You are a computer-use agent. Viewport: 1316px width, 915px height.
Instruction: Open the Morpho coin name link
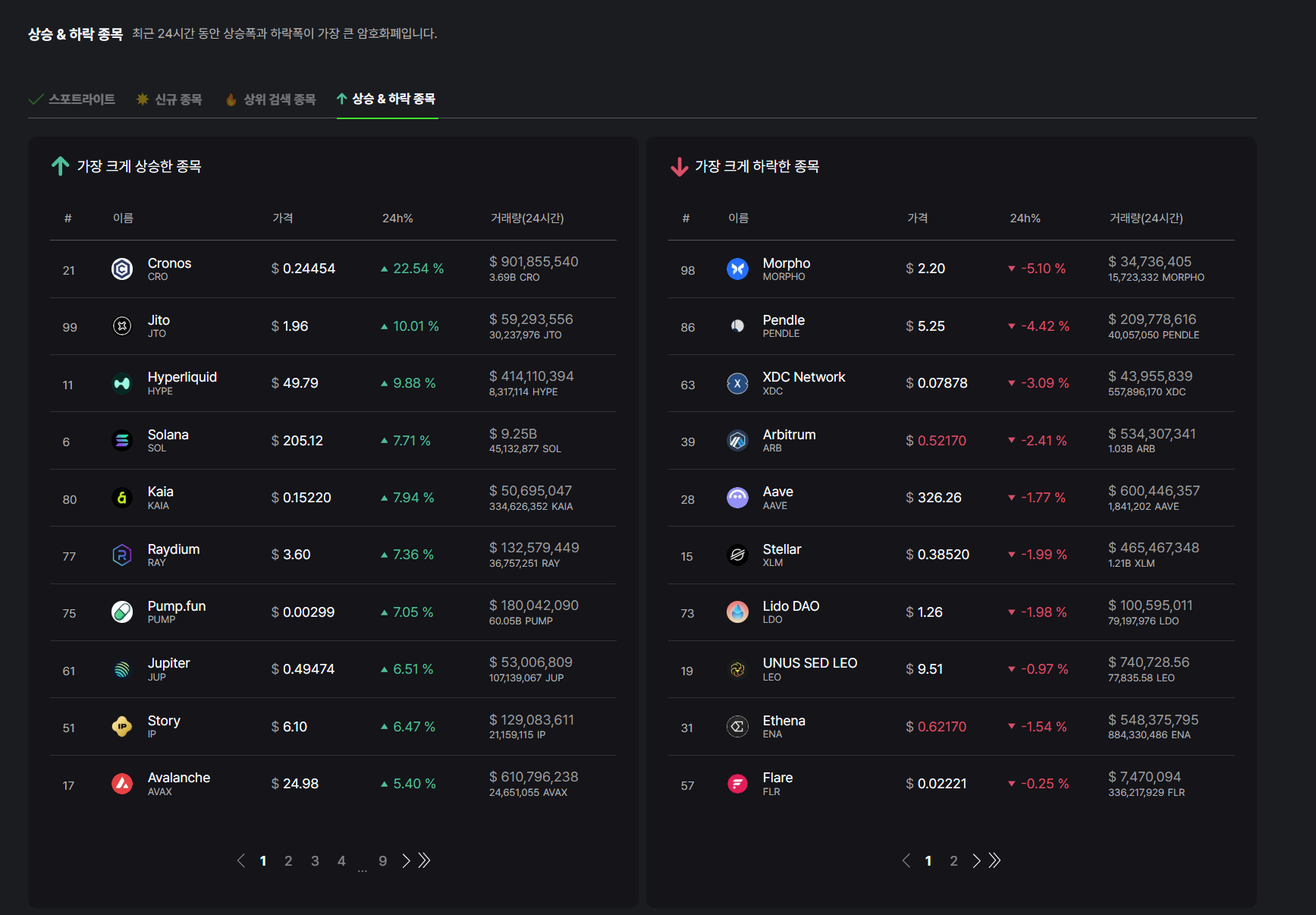(x=787, y=263)
